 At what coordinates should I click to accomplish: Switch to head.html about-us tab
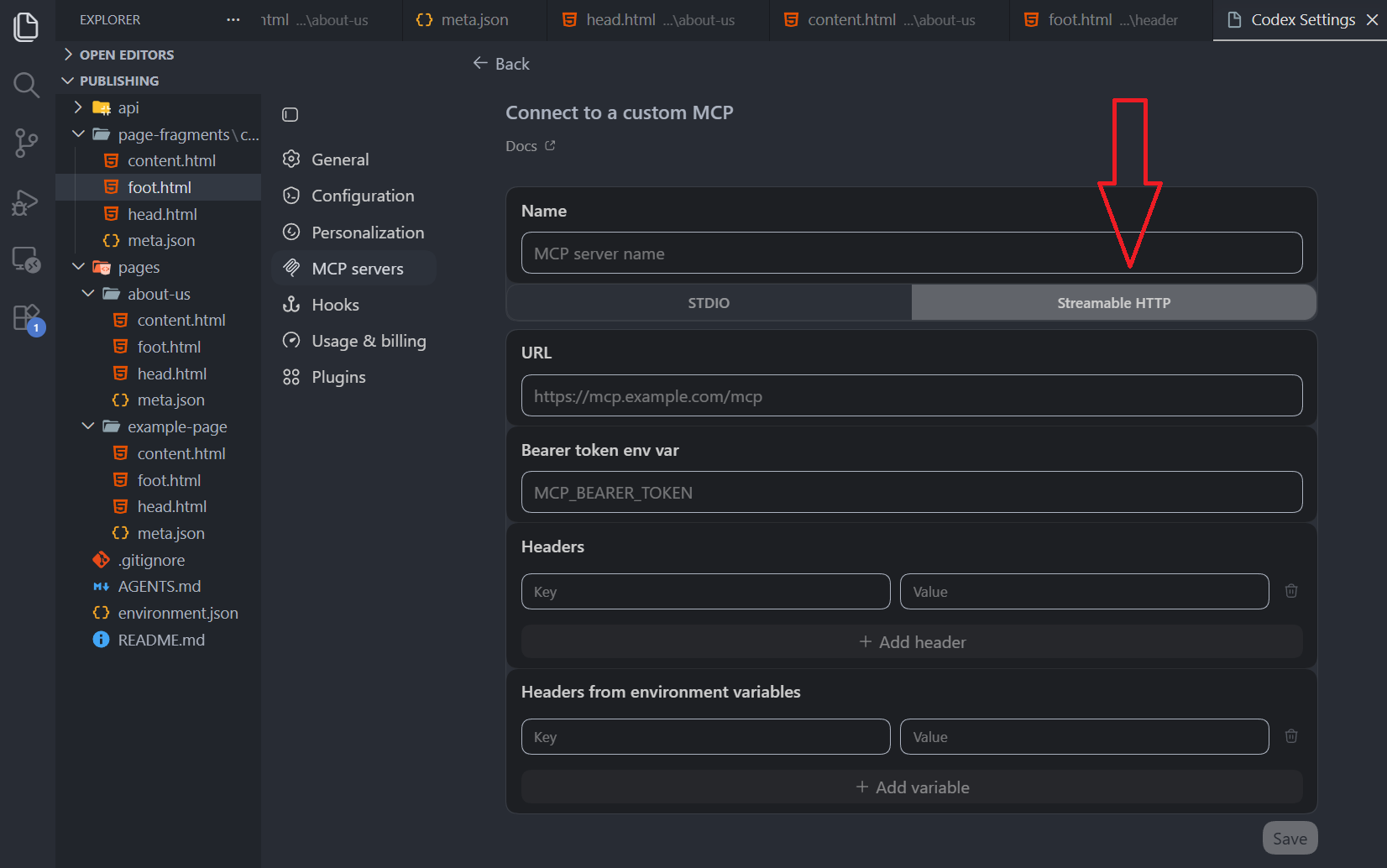coord(657,20)
